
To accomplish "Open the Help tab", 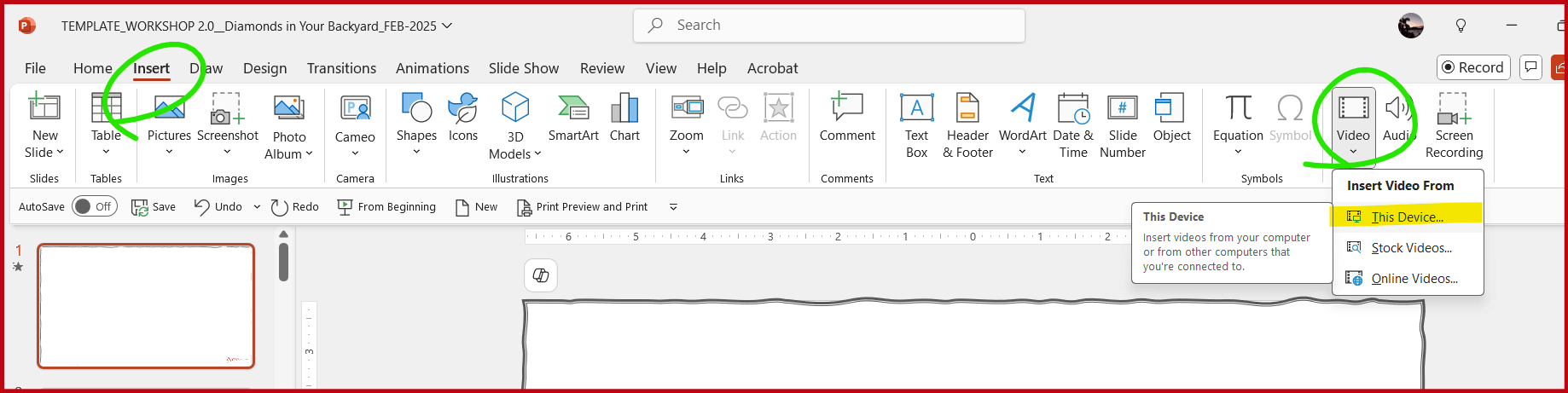I will click(711, 68).
